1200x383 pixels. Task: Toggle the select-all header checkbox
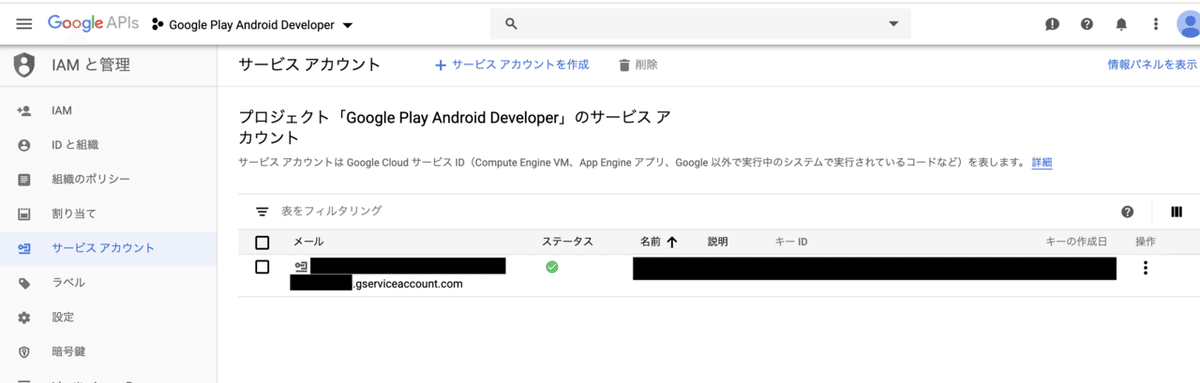pos(262,242)
